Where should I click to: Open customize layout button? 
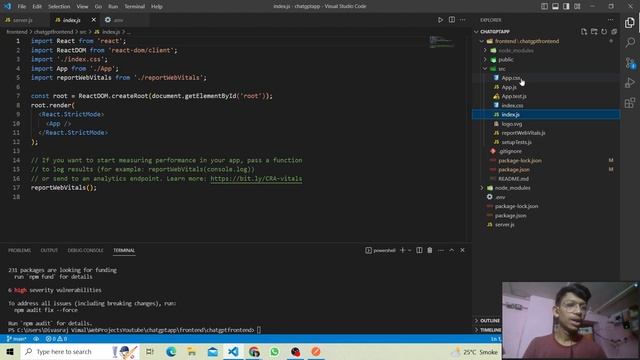pos(577,6)
